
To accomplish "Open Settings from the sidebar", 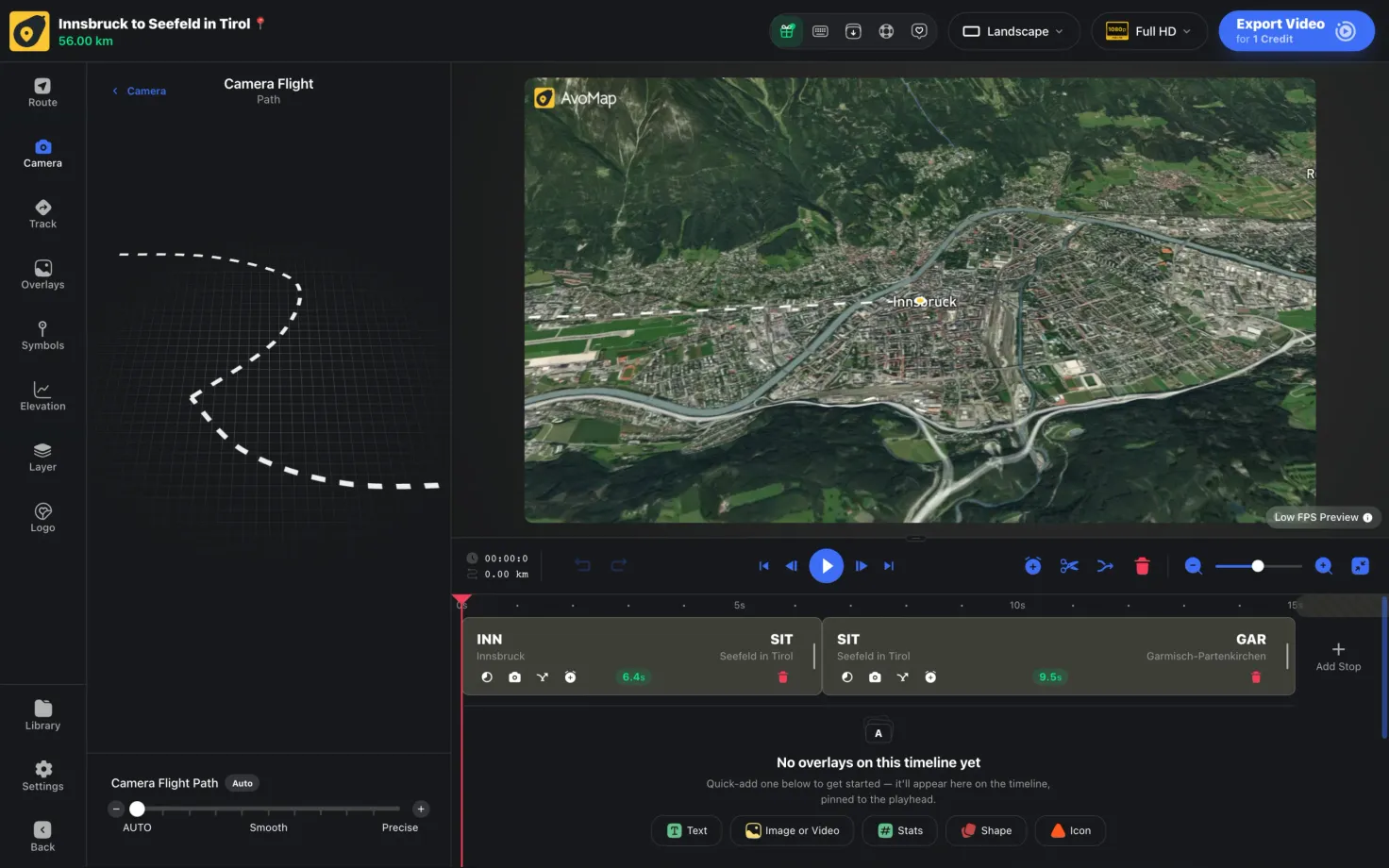I will pos(42,776).
